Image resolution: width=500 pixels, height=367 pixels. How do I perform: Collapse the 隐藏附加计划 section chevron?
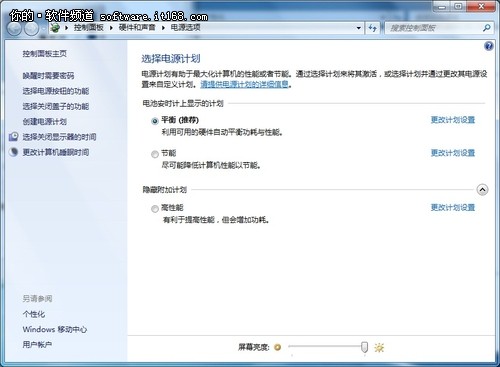[482, 190]
